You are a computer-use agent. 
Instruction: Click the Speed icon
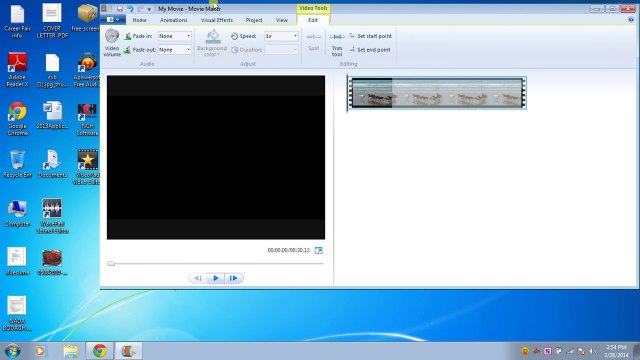(234, 36)
